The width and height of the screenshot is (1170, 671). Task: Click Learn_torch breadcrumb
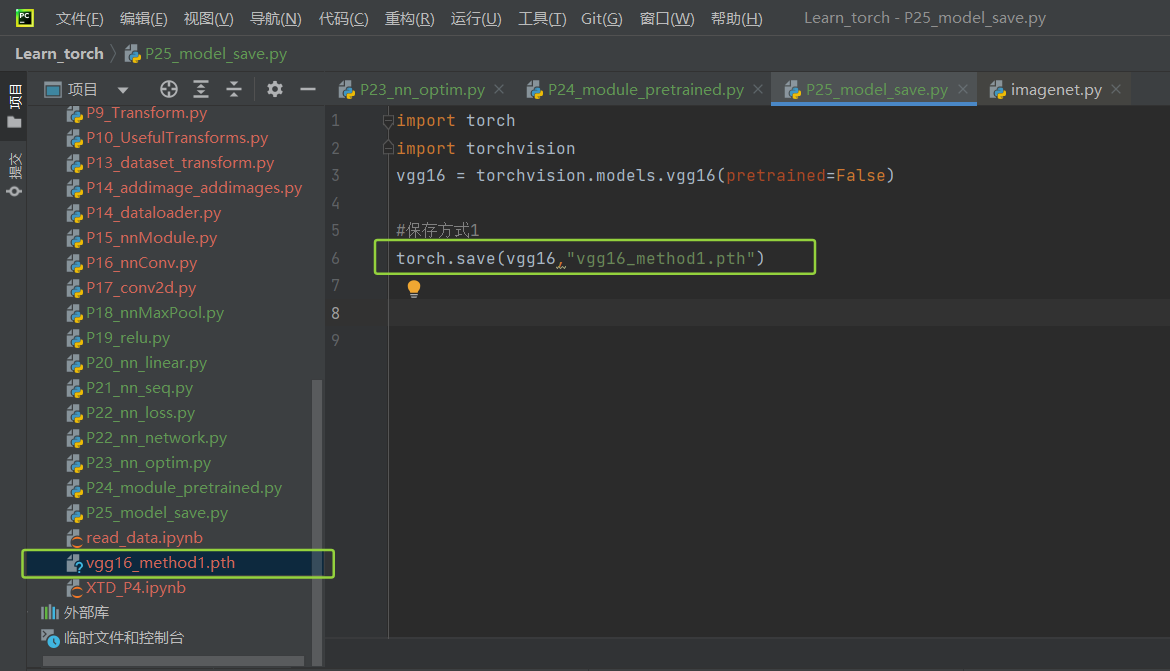click(x=59, y=54)
